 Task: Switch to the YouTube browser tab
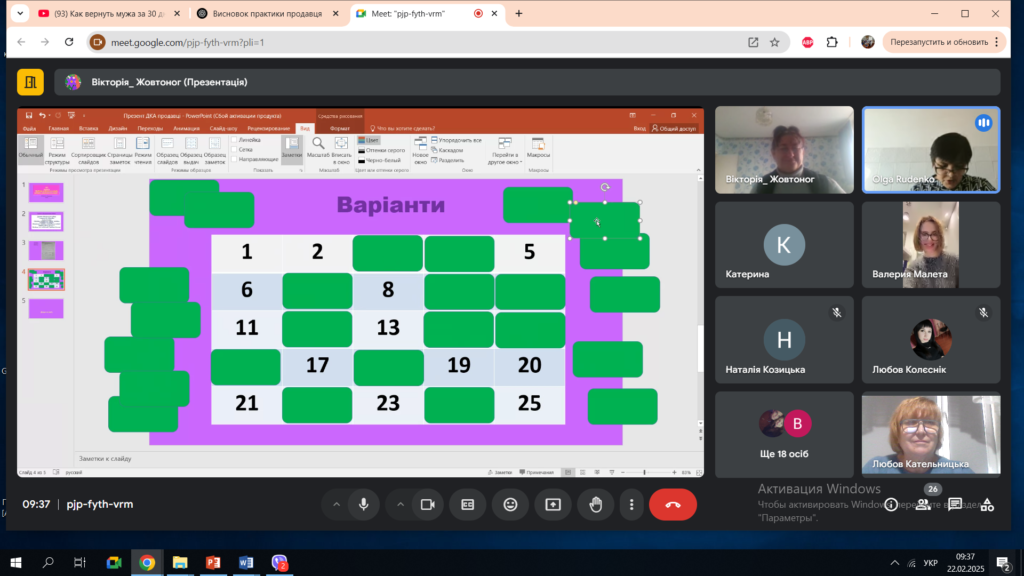pyautogui.click(x=100, y=14)
